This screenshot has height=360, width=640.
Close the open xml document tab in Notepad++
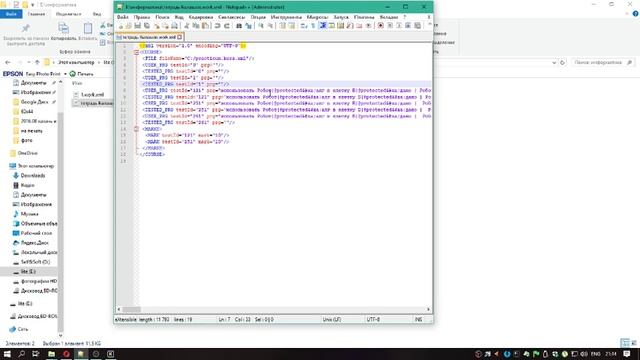(x=180, y=37)
